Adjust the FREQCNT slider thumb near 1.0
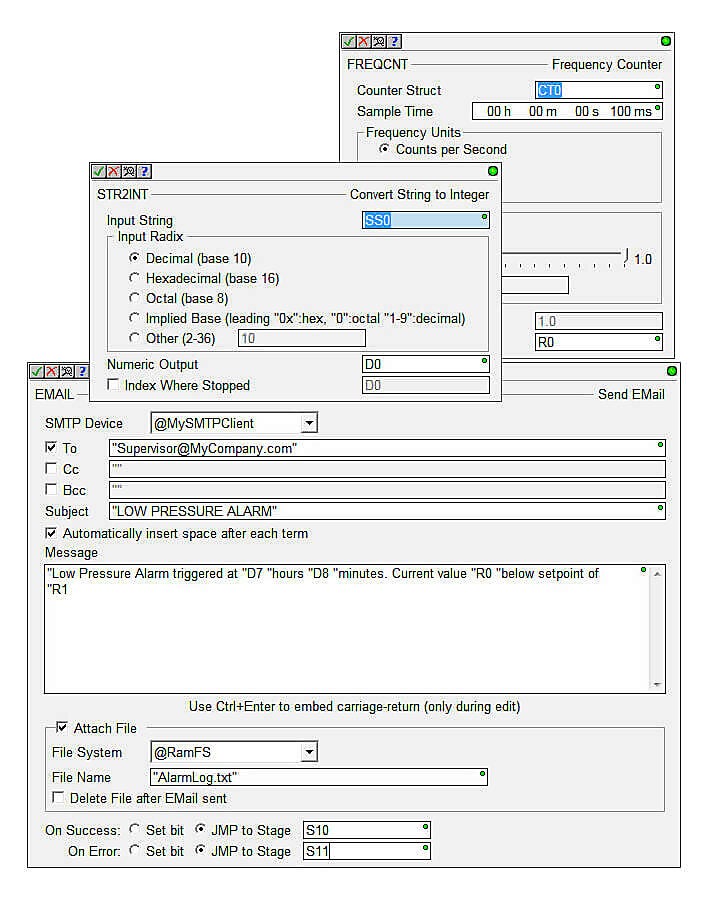The image size is (705, 900). [x=626, y=257]
